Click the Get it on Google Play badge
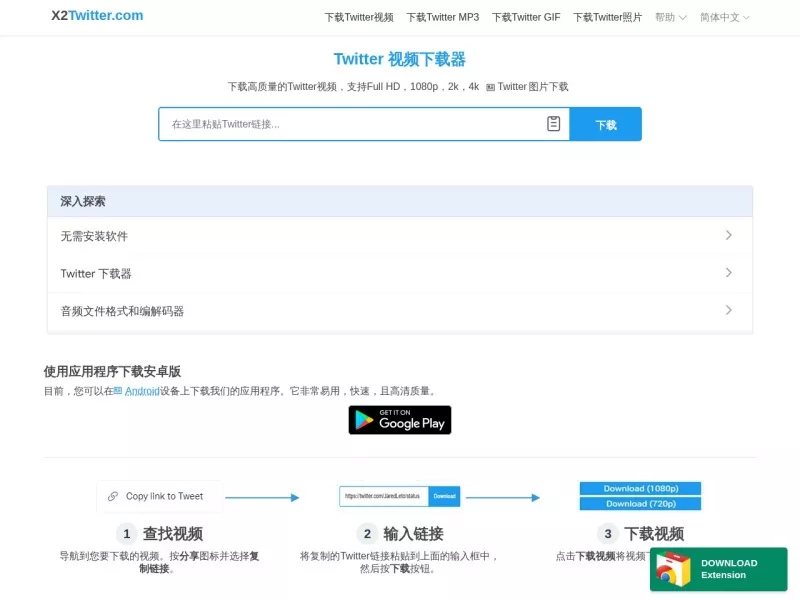The height and width of the screenshot is (600, 800). tap(399, 420)
